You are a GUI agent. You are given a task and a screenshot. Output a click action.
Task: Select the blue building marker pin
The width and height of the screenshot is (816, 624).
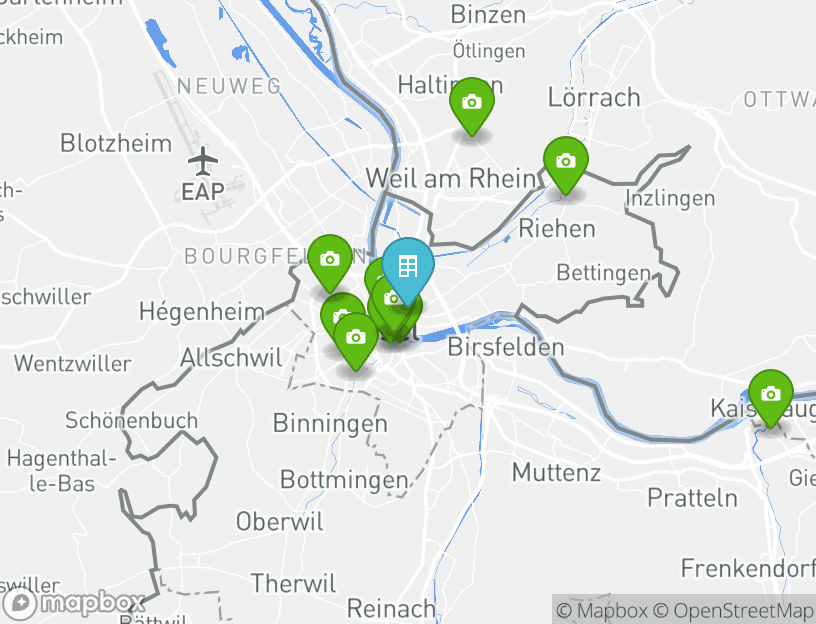(407, 268)
